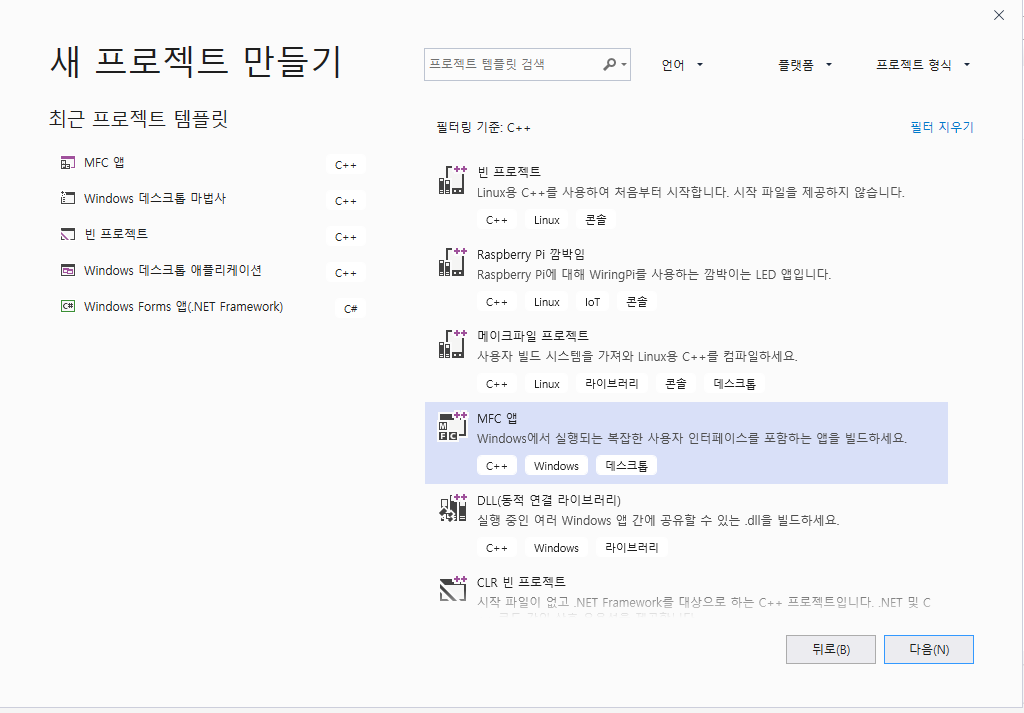Click the 콘솔 tag under Raspberry Pi 깜박임
Viewport: 1024px width, 713px height.
pos(636,302)
